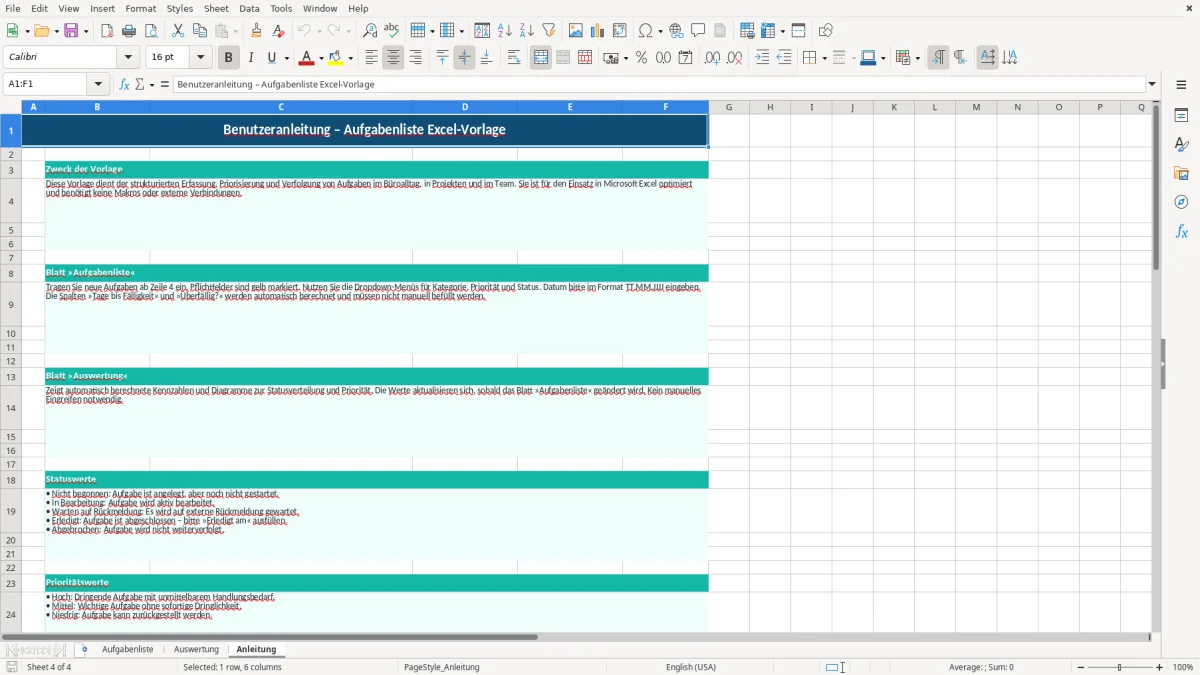
Task: Open the underline style dropdown arrow
Action: click(286, 58)
